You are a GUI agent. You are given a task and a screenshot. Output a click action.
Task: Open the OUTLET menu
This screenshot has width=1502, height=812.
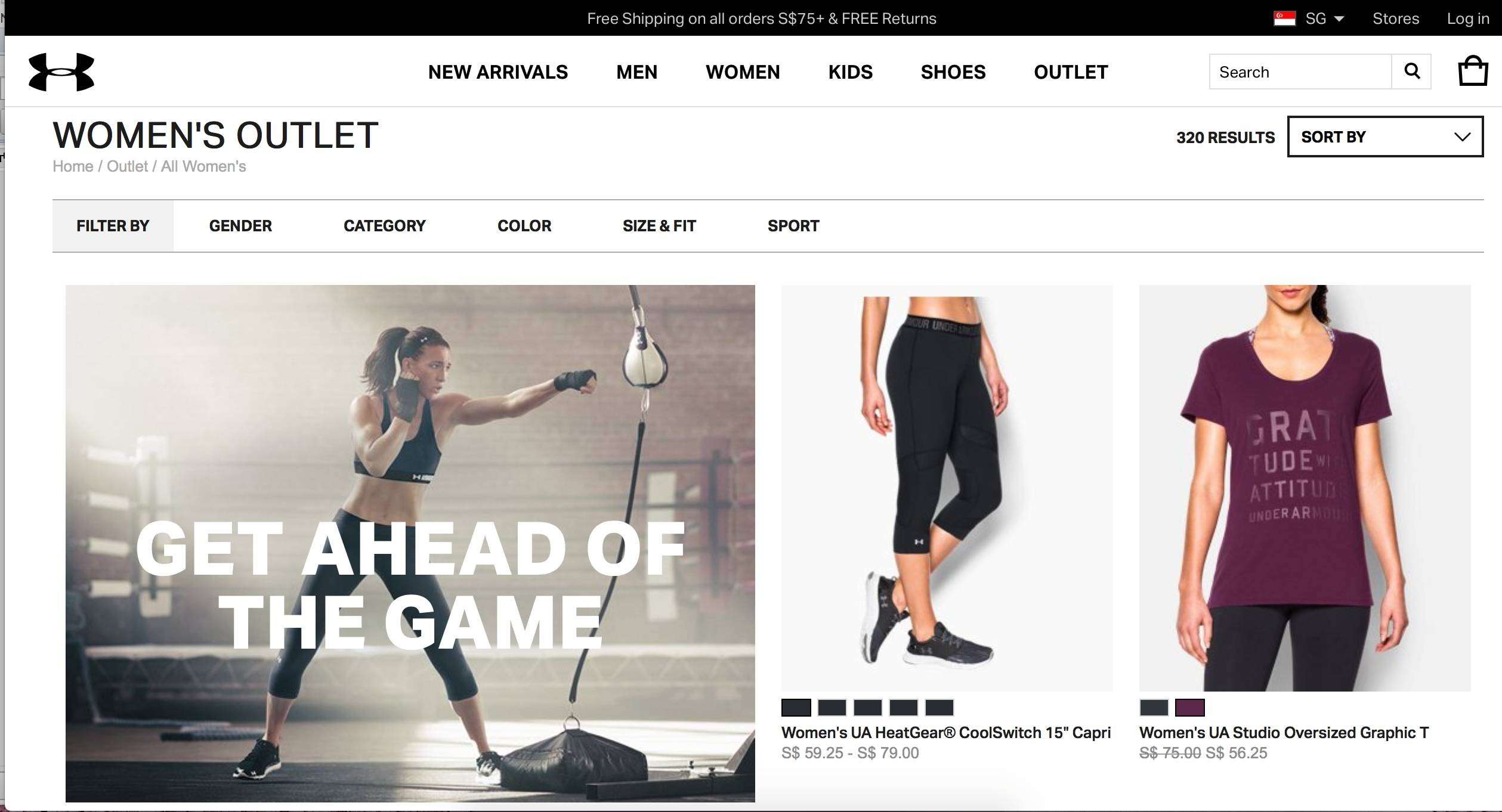[x=1071, y=72]
